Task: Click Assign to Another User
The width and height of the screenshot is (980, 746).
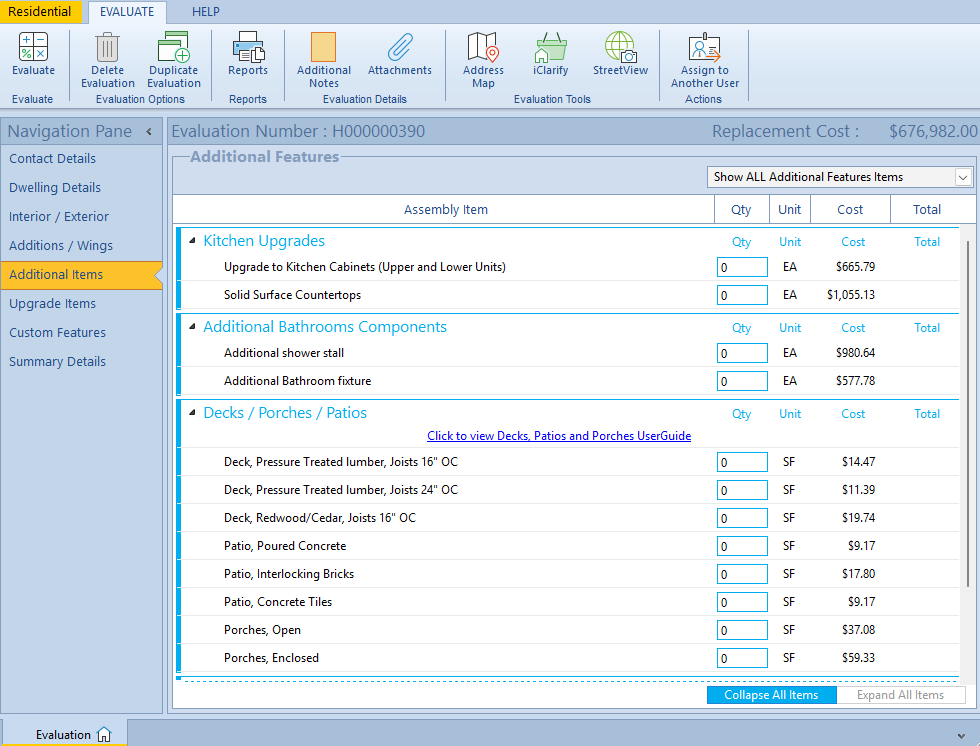Action: [x=704, y=47]
